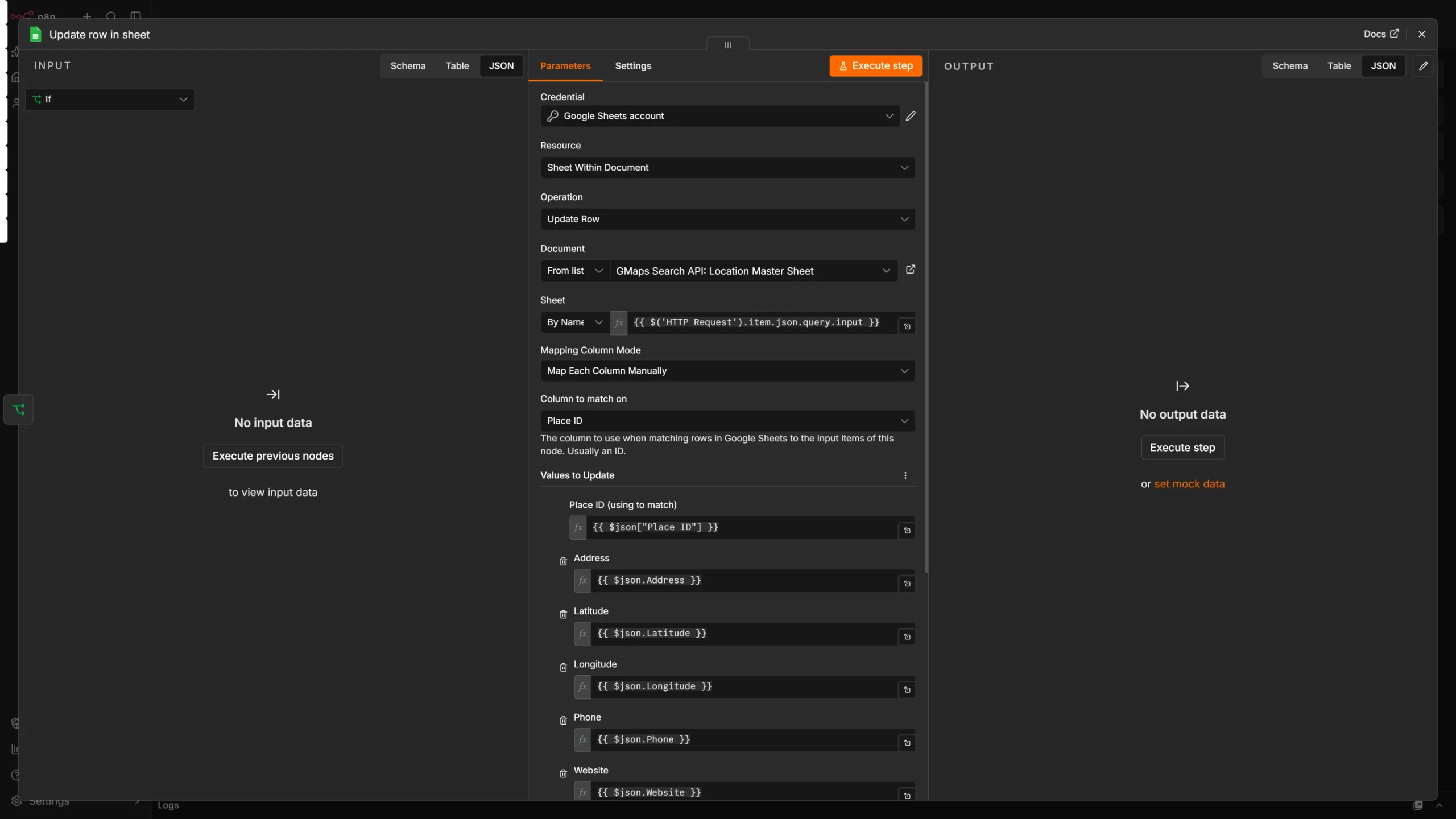Image resolution: width=1456 pixels, height=819 pixels.
Task: Select the Input Table view tab
Action: 457,66
